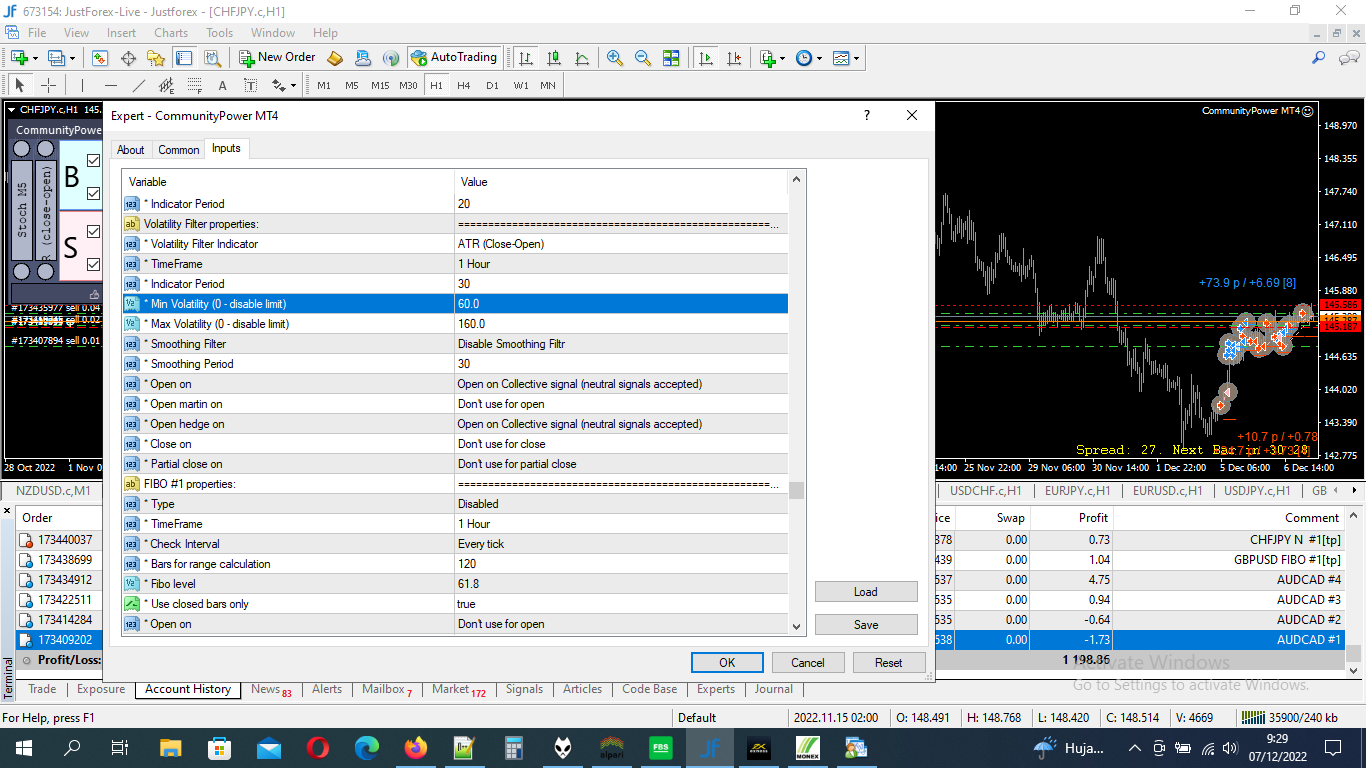Select the horizontal line drawing tool
The image size is (1366, 768).
click(x=110, y=85)
